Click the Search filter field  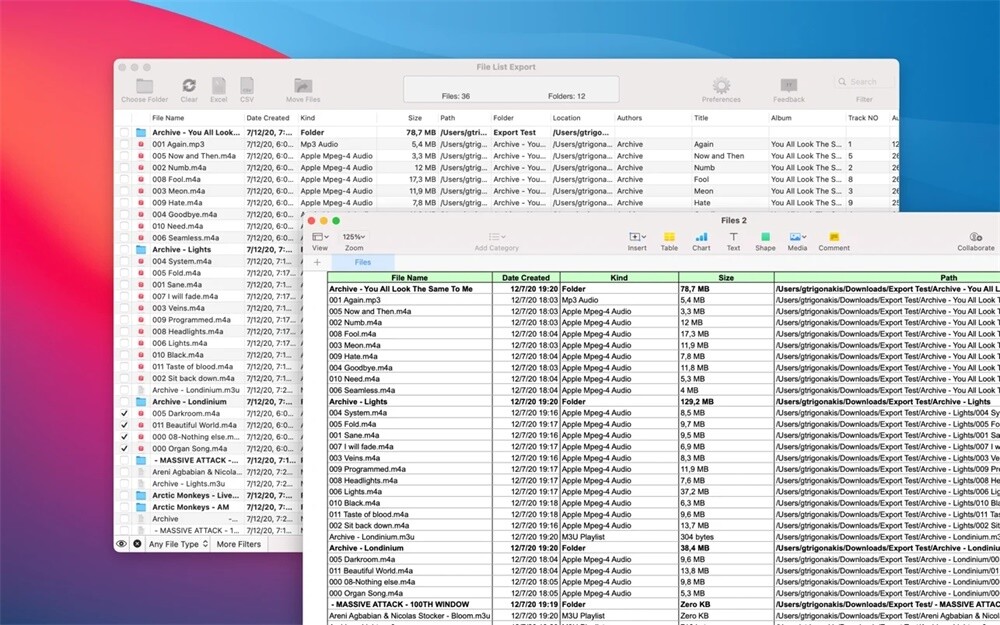pyautogui.click(x=864, y=82)
